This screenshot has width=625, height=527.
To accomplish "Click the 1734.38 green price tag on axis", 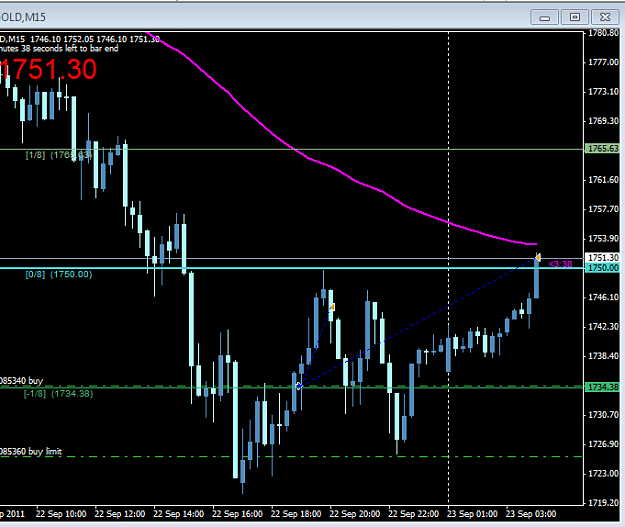I will click(x=602, y=387).
